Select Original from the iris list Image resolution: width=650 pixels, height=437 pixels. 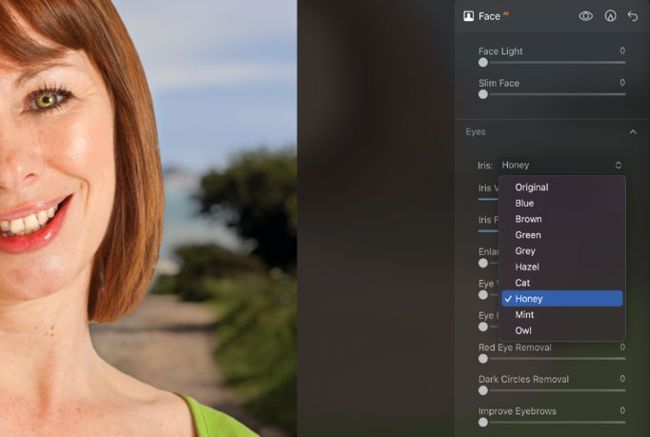(531, 187)
